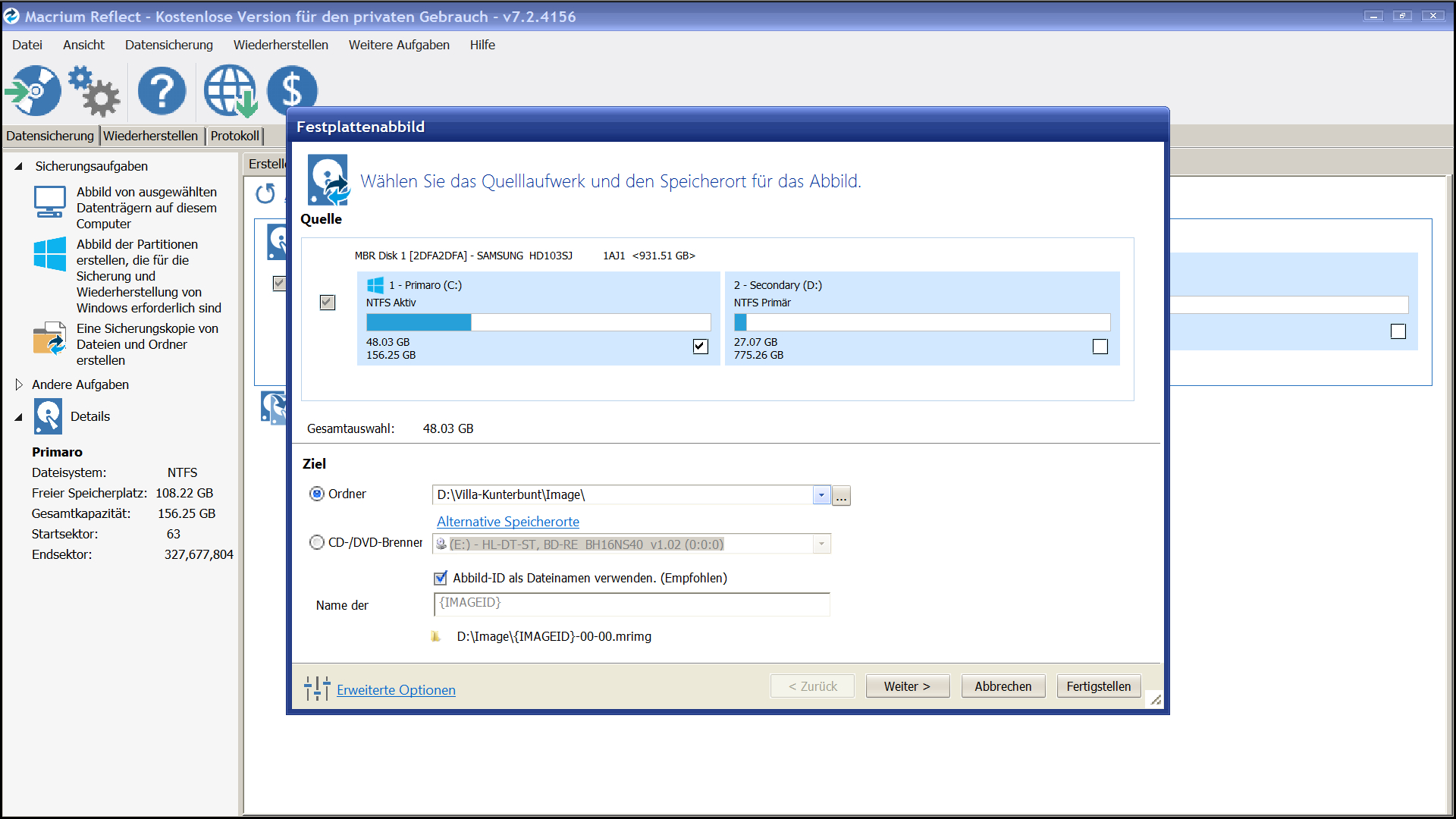
Task: Click the backup disc toolbar icon
Action: 33,90
